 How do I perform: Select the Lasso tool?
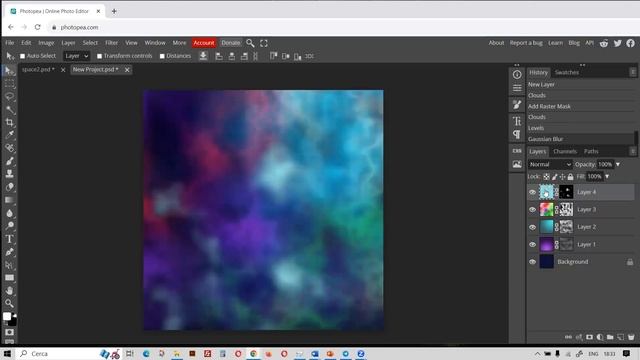[9, 97]
